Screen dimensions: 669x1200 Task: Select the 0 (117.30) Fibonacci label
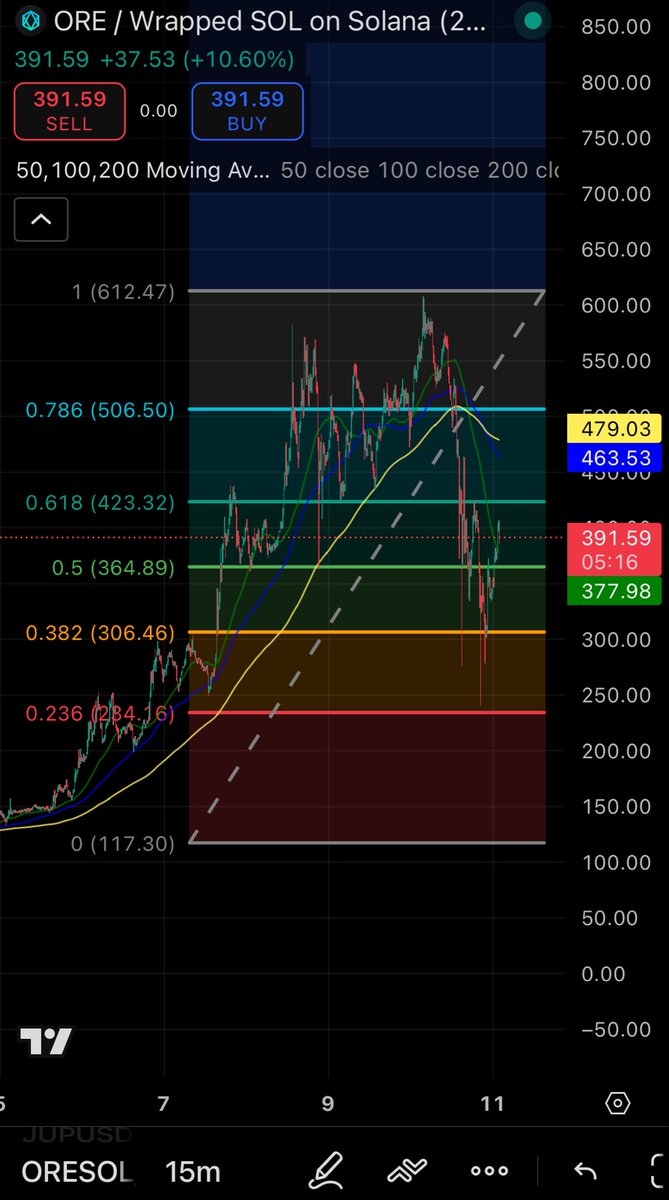pos(123,844)
